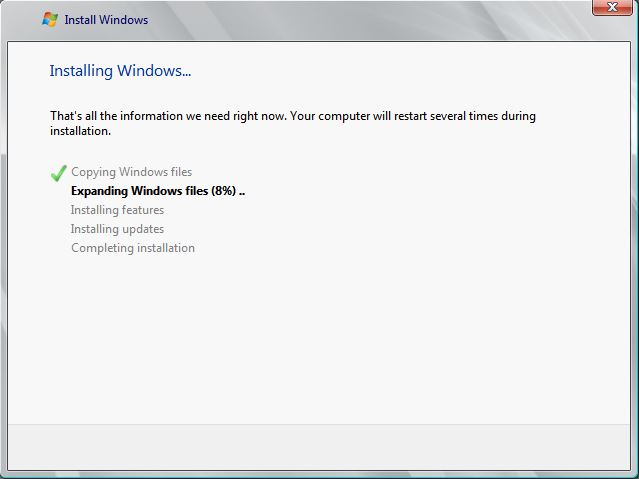
Task: Click 'Expanding Windows files (8%)' step
Action: (x=158, y=191)
